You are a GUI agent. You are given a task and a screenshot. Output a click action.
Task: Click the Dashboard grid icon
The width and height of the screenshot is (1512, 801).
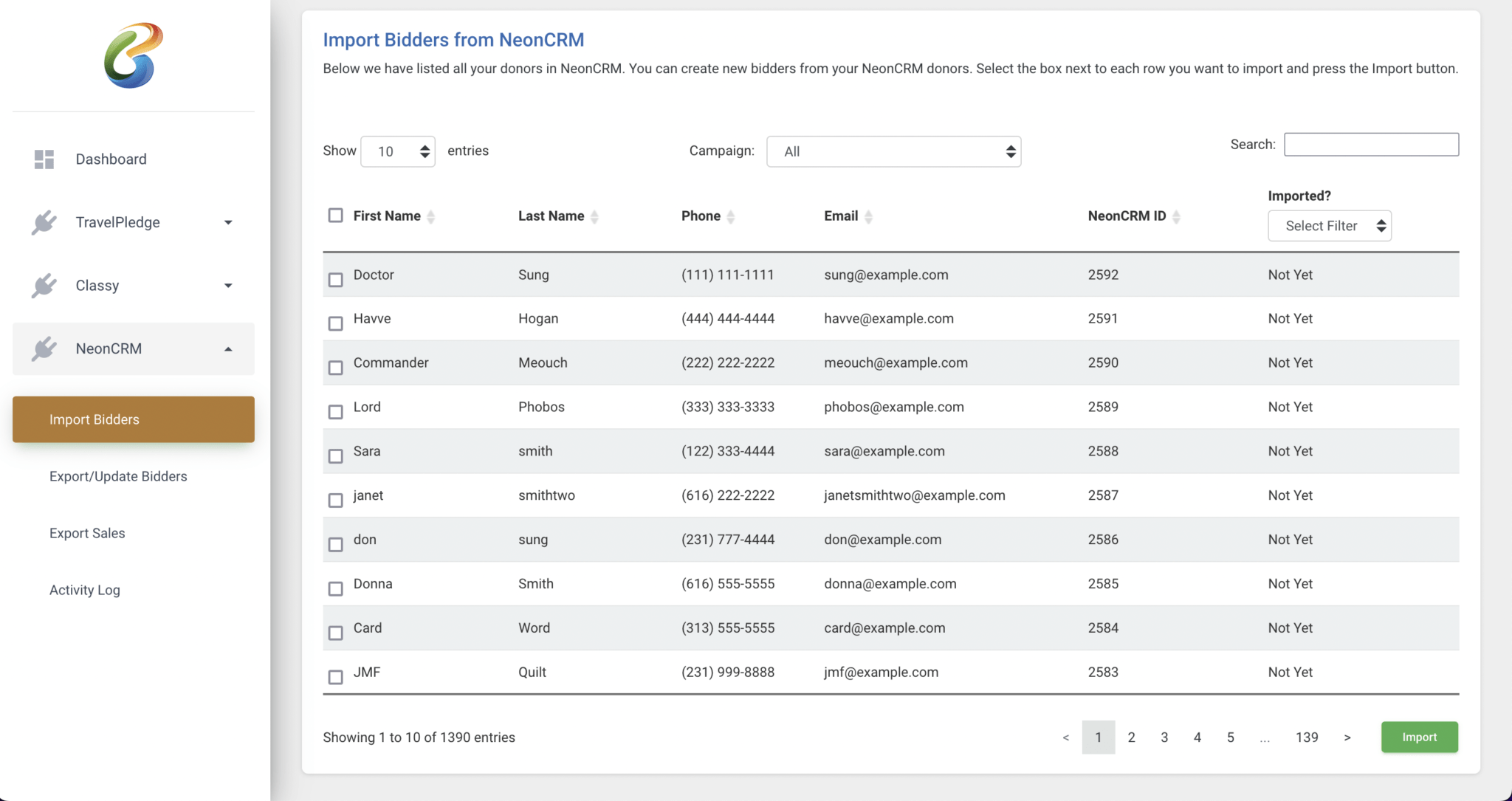click(x=44, y=159)
